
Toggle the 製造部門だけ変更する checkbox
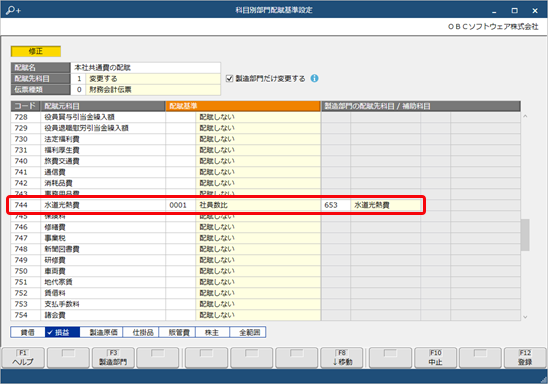(x=229, y=78)
